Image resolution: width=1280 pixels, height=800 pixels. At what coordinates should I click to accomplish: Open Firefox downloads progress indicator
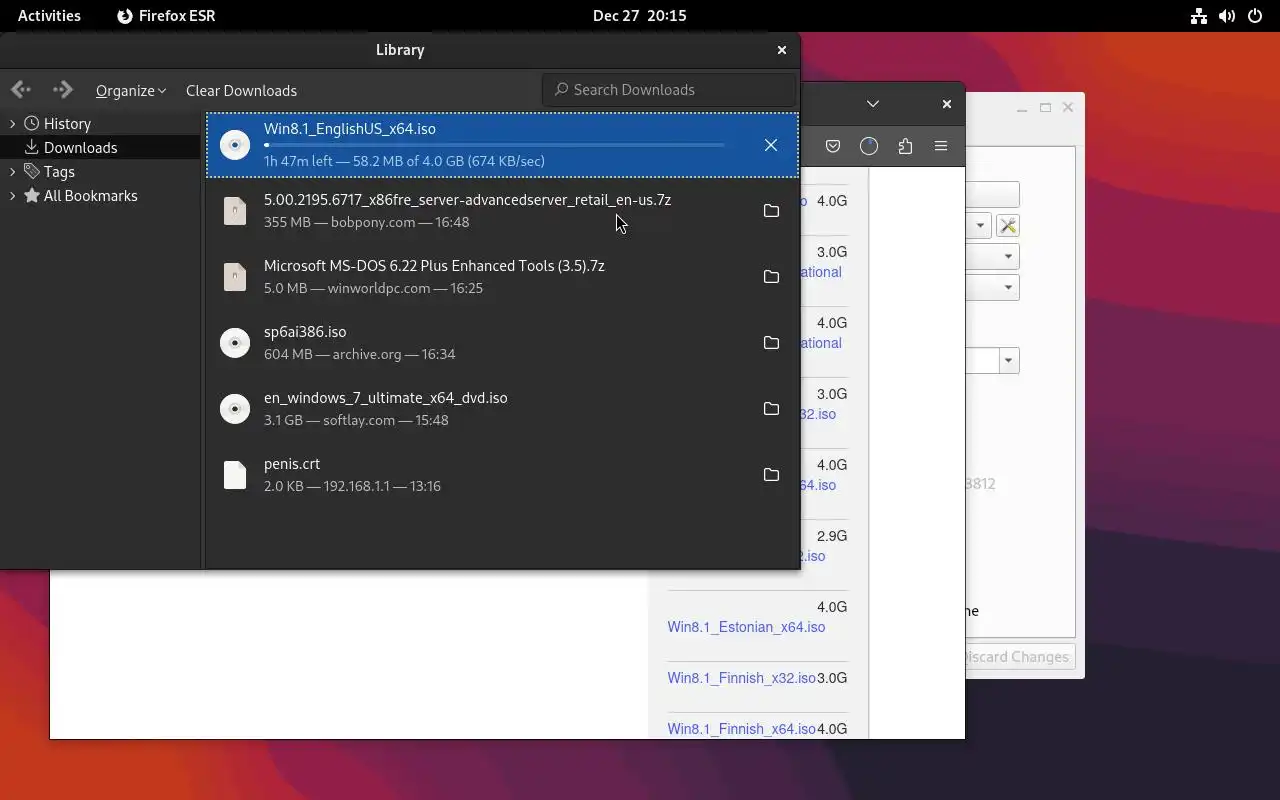[x=869, y=146]
